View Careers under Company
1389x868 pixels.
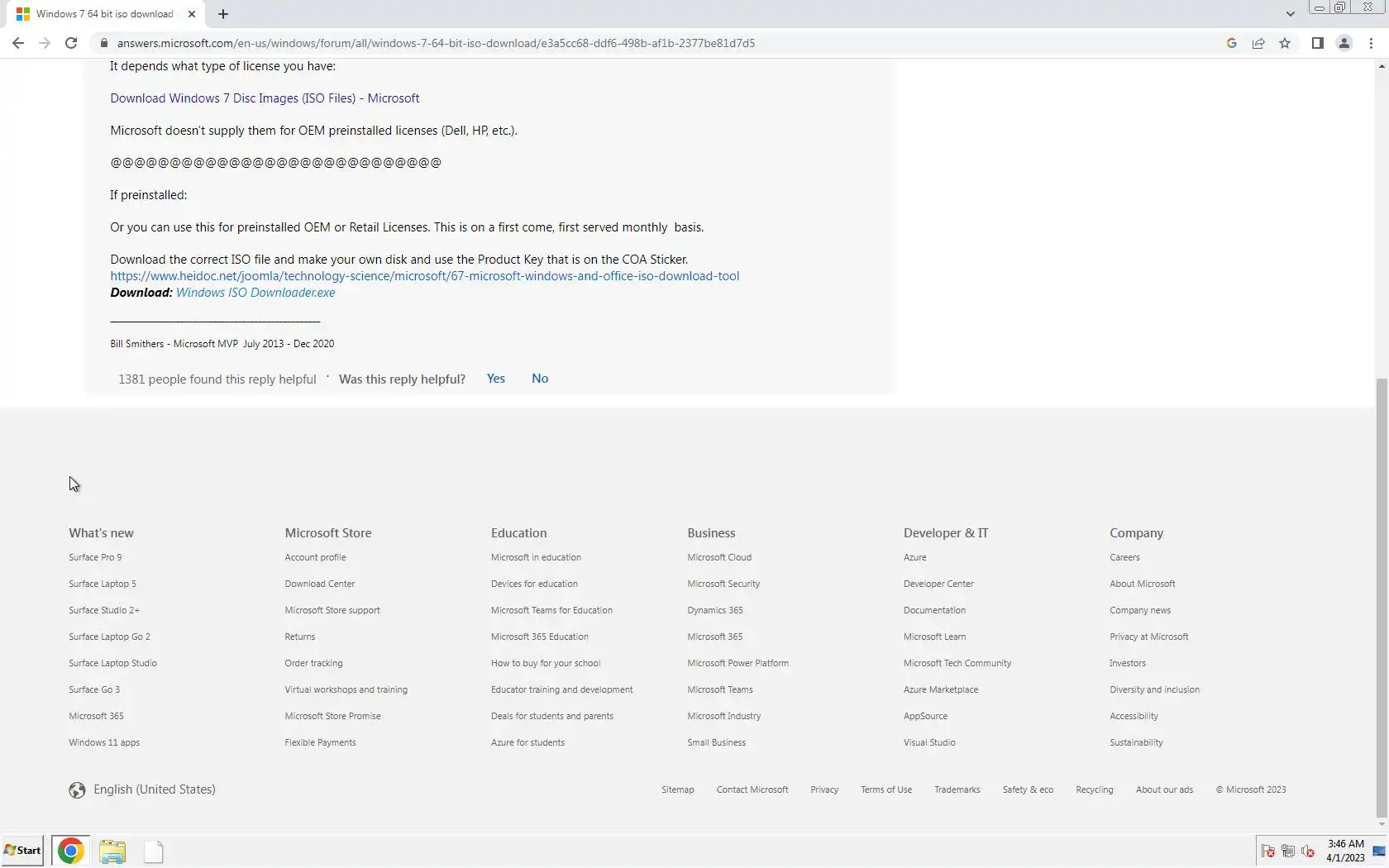coord(1124,557)
